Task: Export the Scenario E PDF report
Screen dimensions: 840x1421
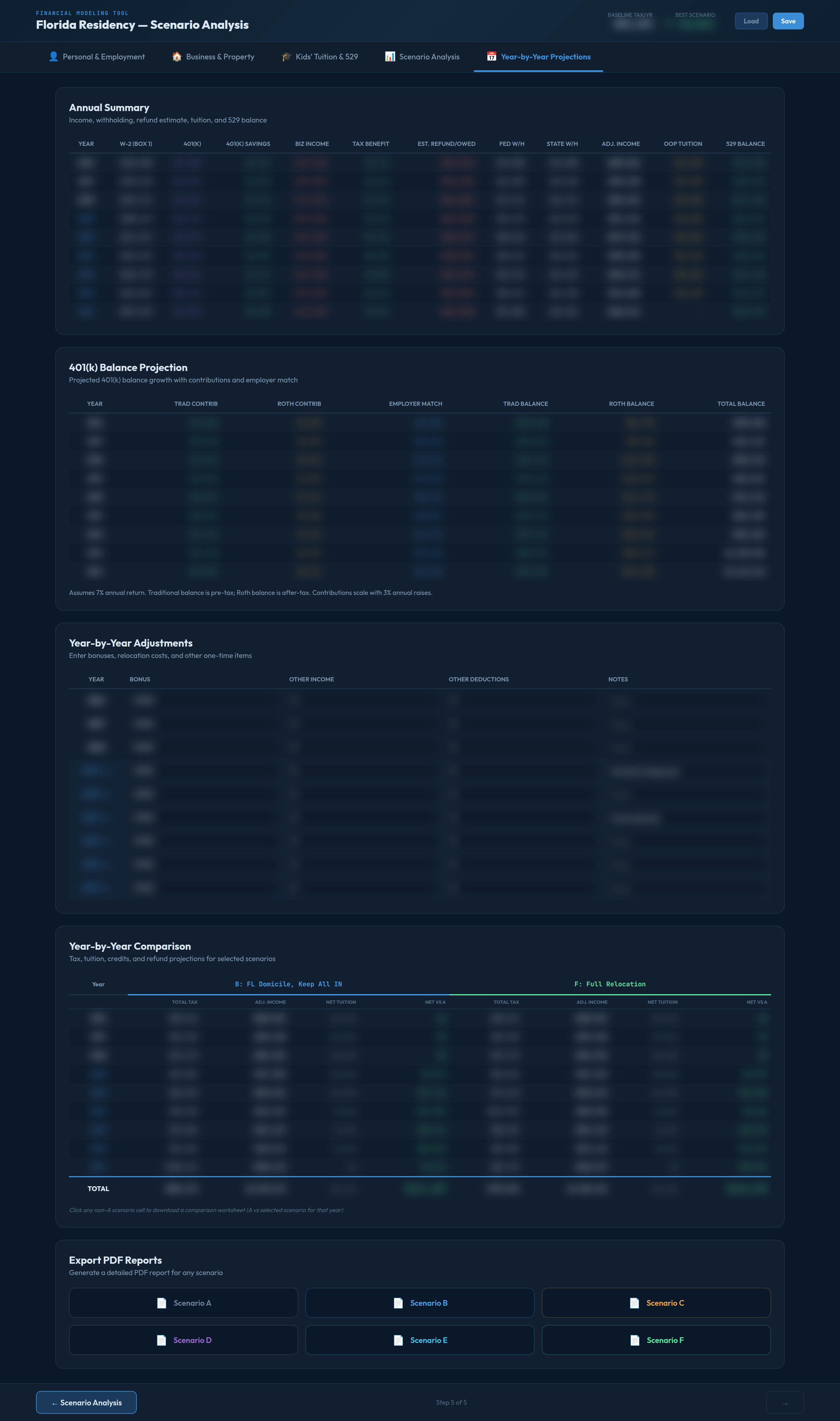Action: [x=419, y=1340]
